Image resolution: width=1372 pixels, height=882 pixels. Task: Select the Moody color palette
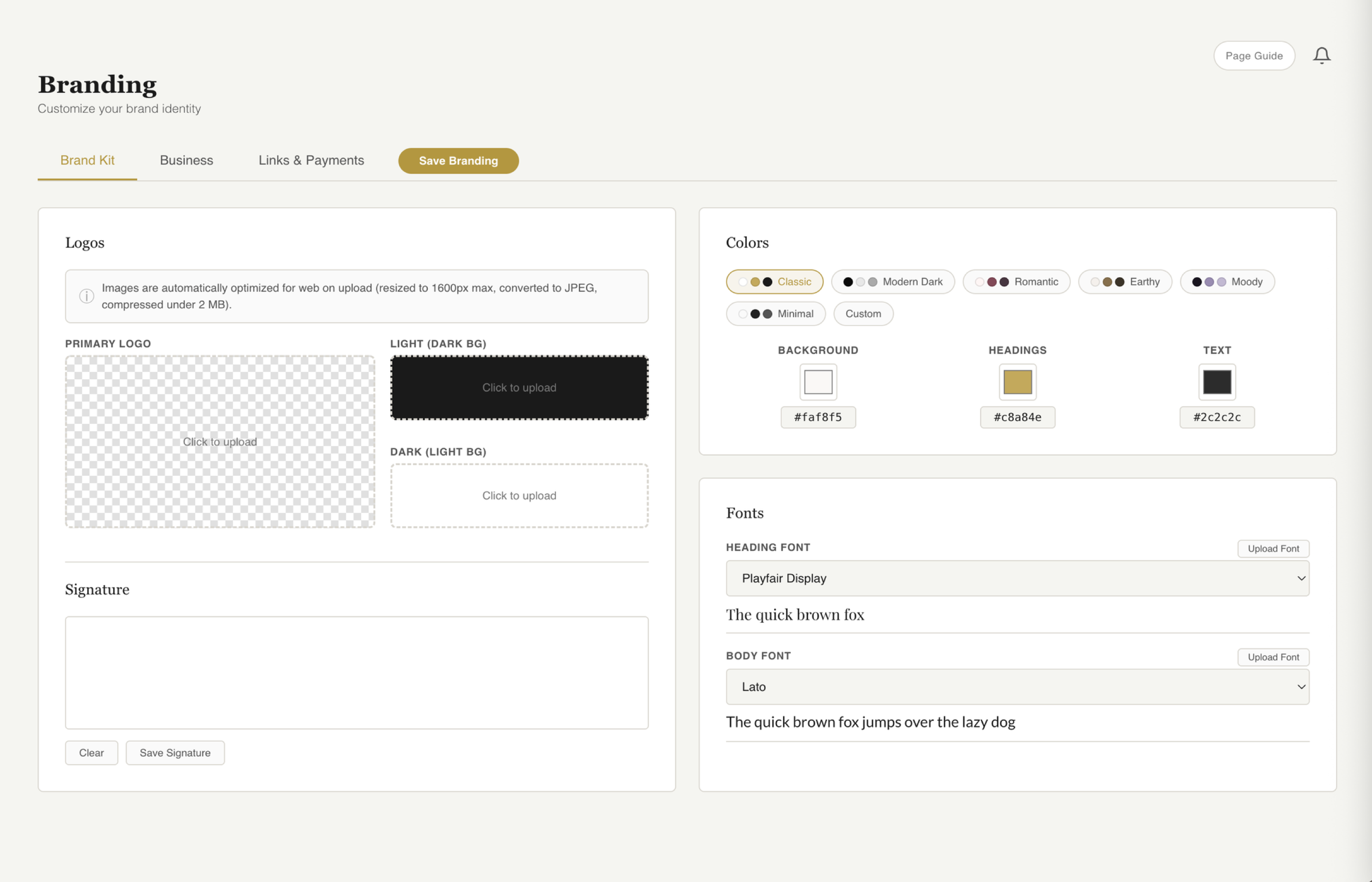click(x=1226, y=281)
